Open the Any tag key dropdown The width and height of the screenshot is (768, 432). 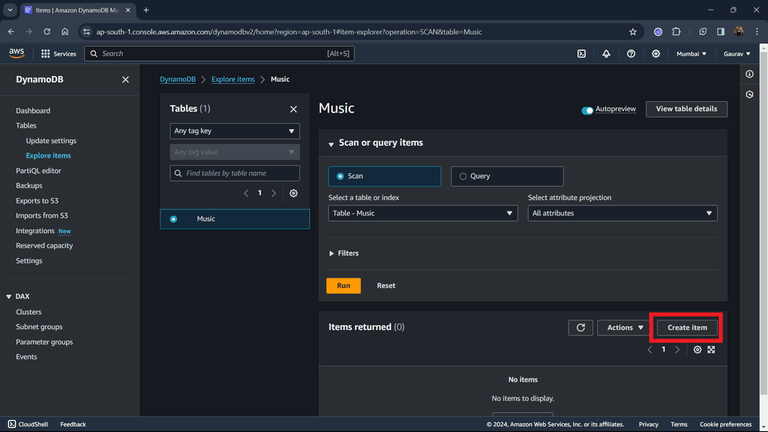[x=235, y=131]
